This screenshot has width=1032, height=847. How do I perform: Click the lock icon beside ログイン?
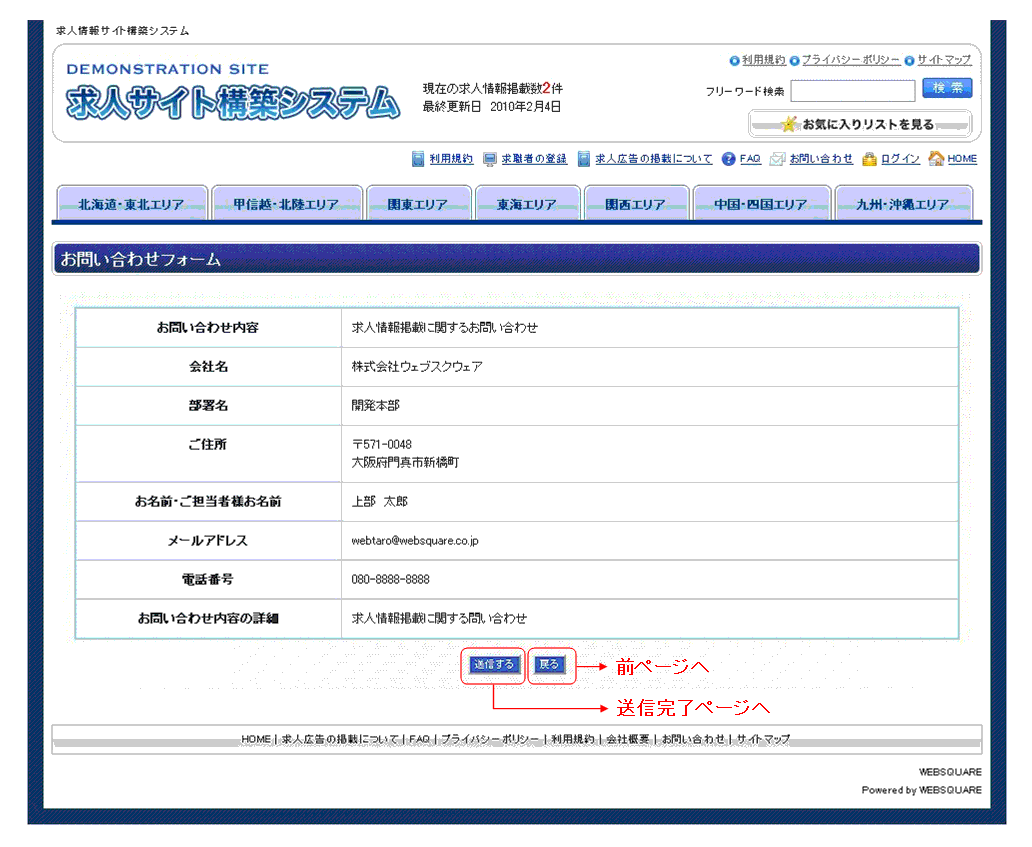click(869, 159)
